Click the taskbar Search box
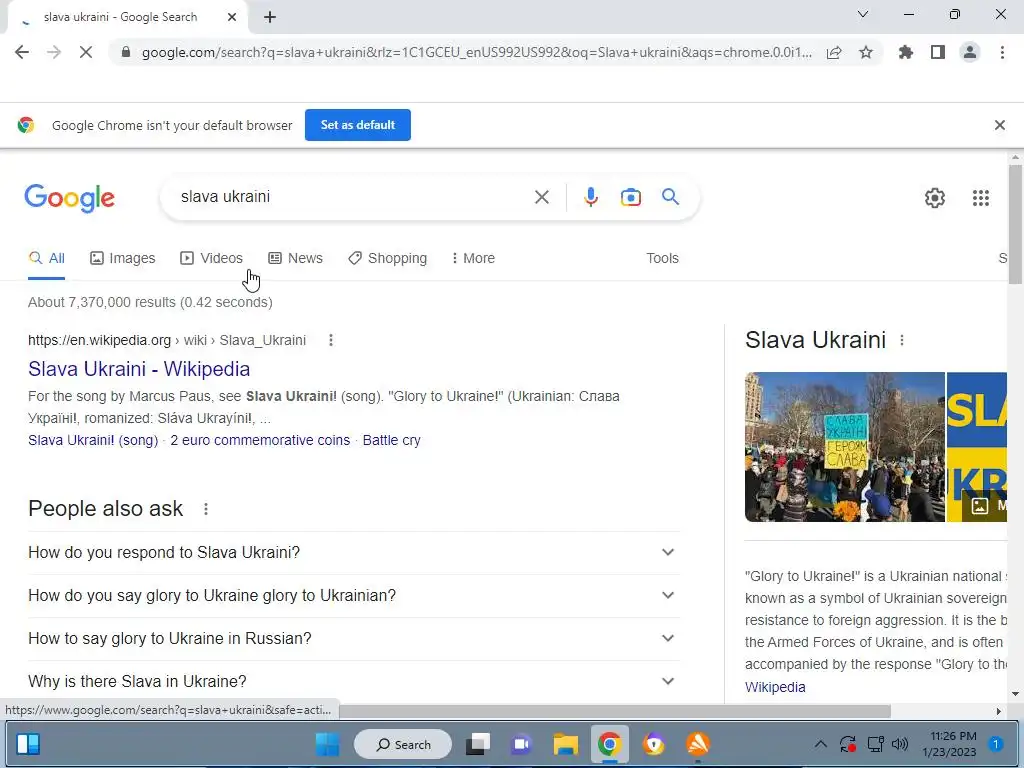The image size is (1024, 768). (x=403, y=744)
